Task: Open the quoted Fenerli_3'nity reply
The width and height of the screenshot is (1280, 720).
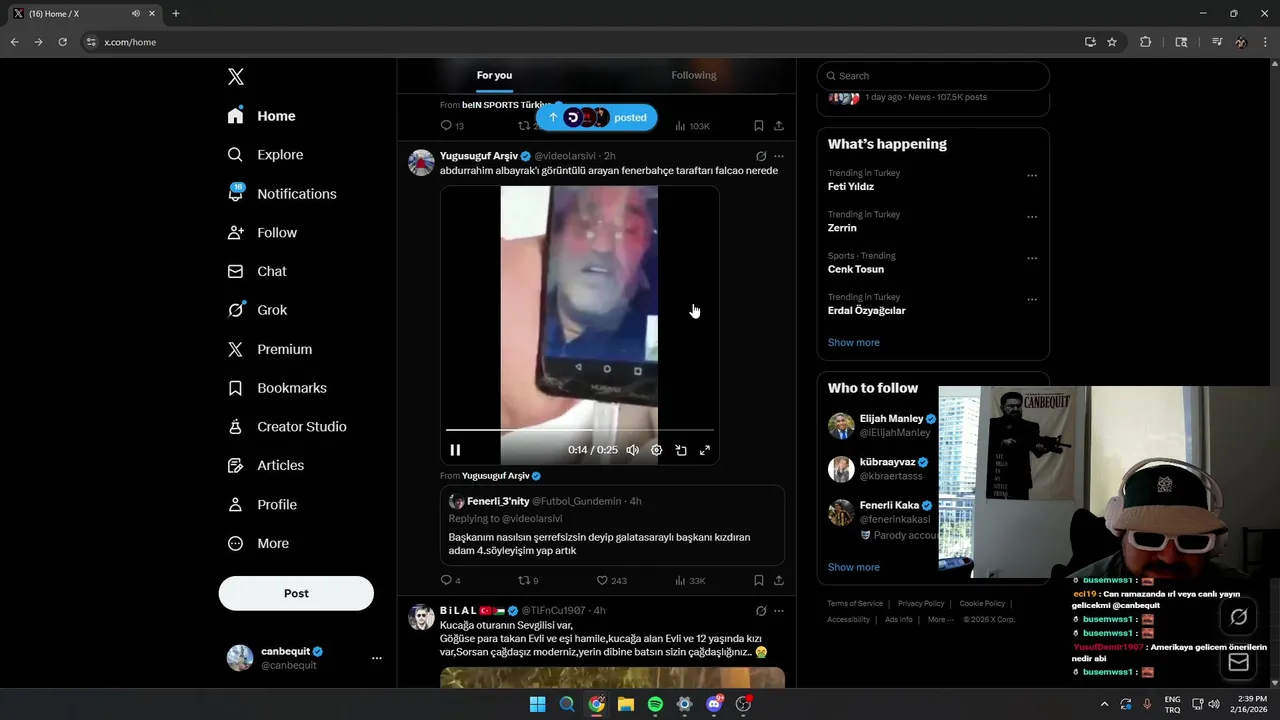Action: (612, 526)
